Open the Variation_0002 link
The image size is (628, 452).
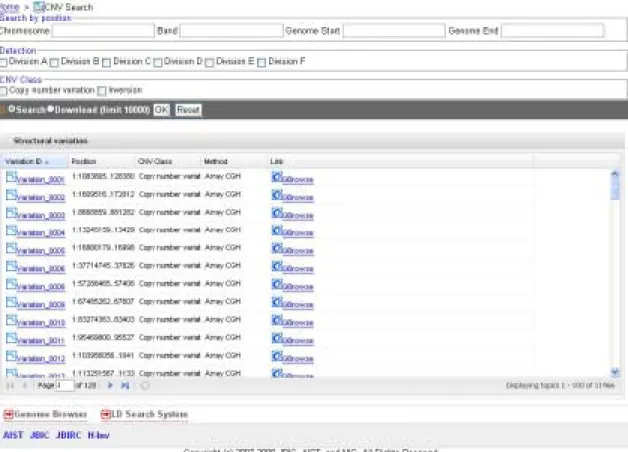[41, 197]
